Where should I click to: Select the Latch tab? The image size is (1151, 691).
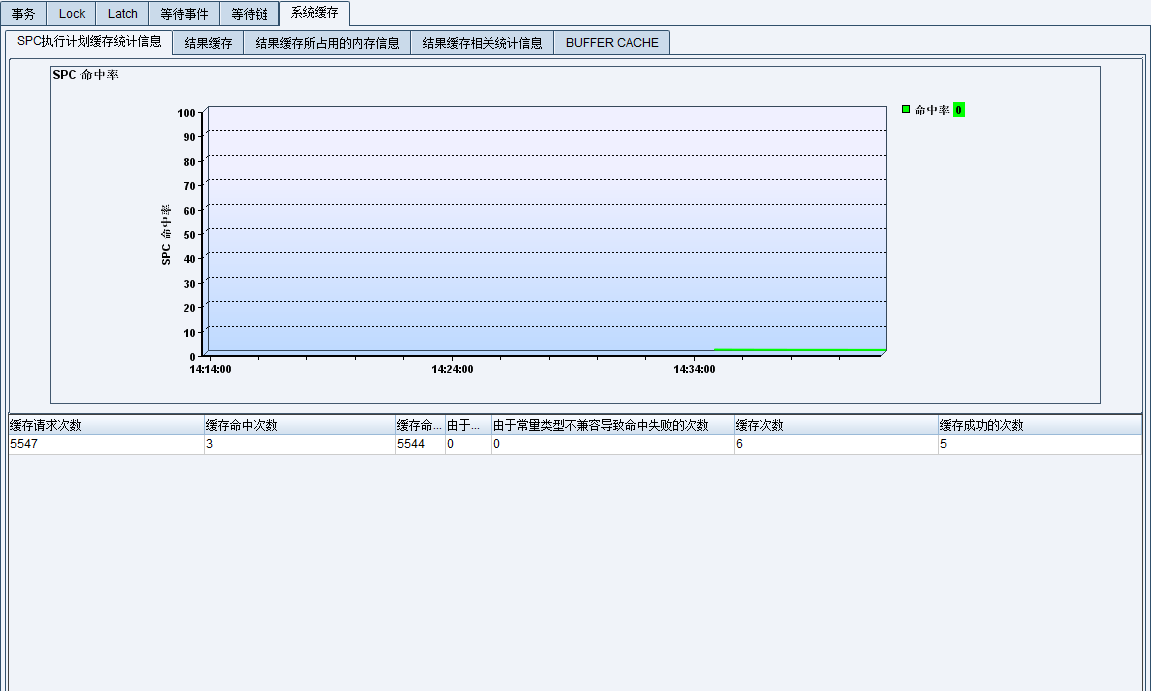(123, 14)
